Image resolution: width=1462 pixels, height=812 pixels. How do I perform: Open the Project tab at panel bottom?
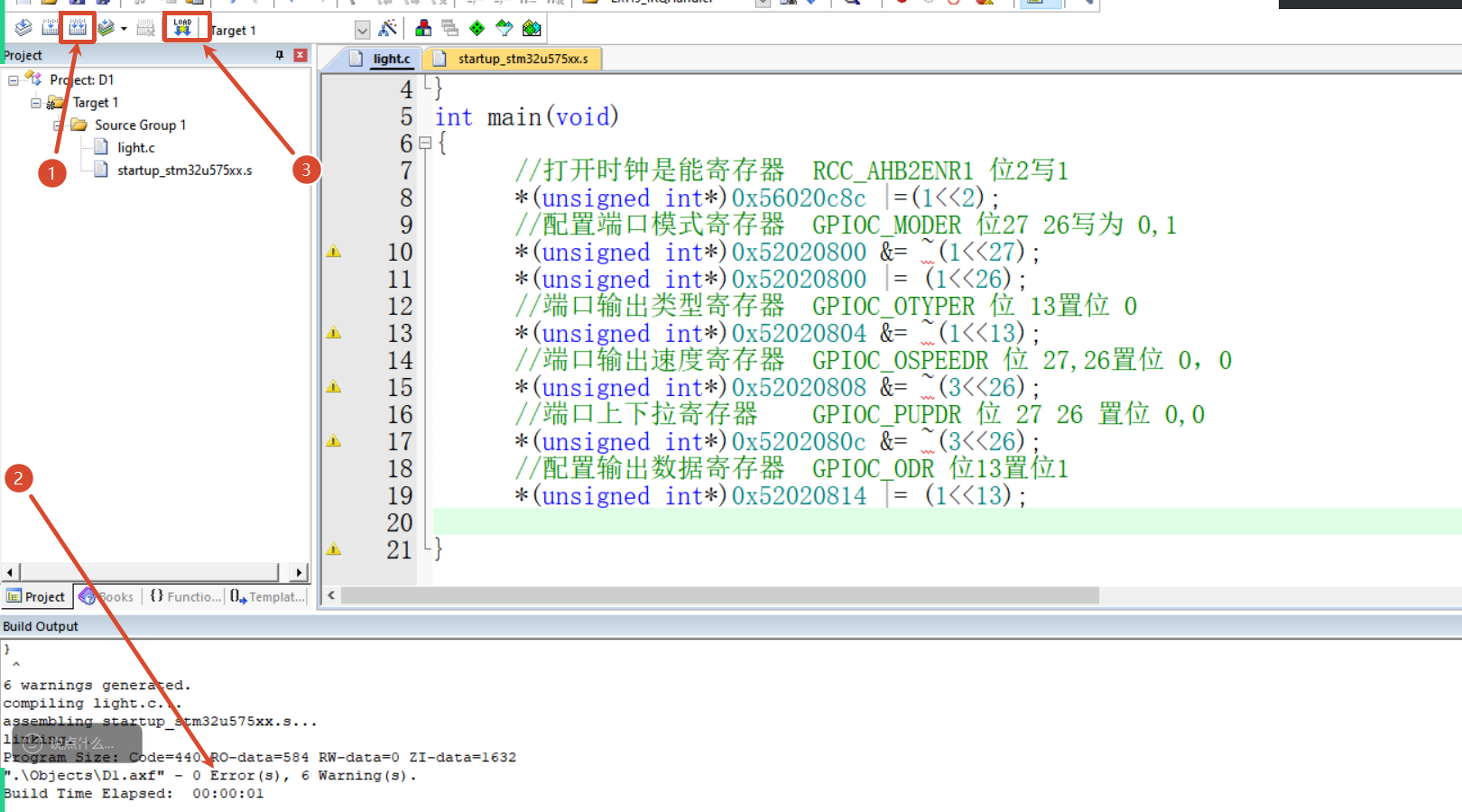[x=36, y=597]
